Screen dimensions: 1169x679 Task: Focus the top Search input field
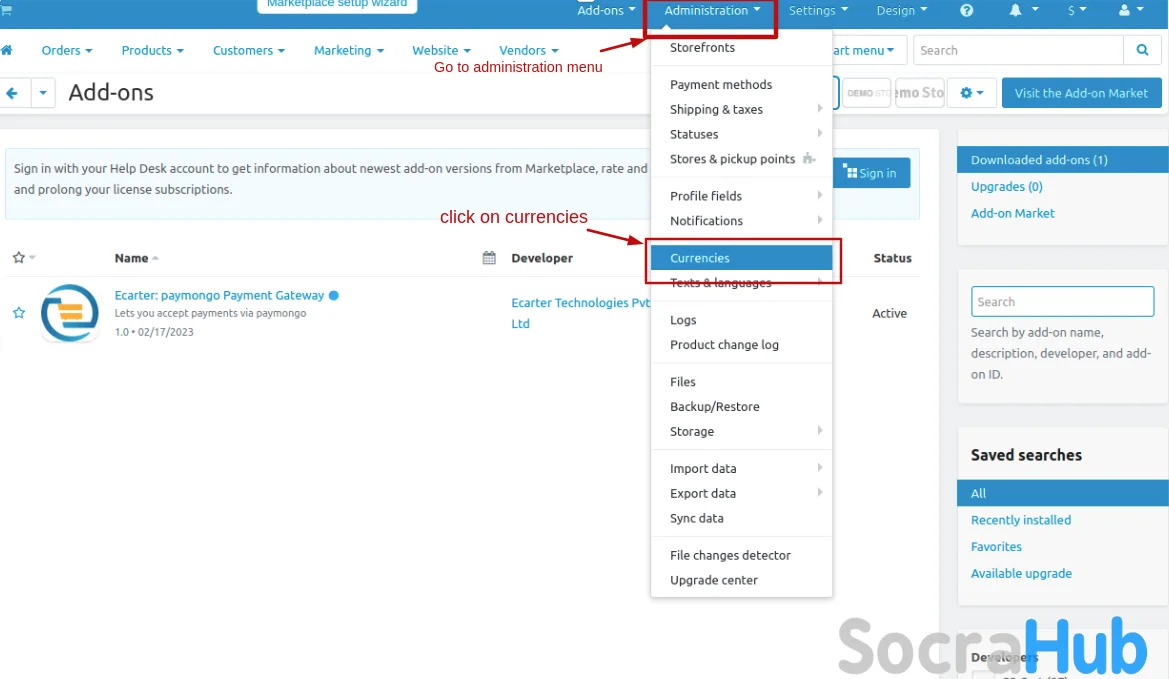(x=1018, y=50)
